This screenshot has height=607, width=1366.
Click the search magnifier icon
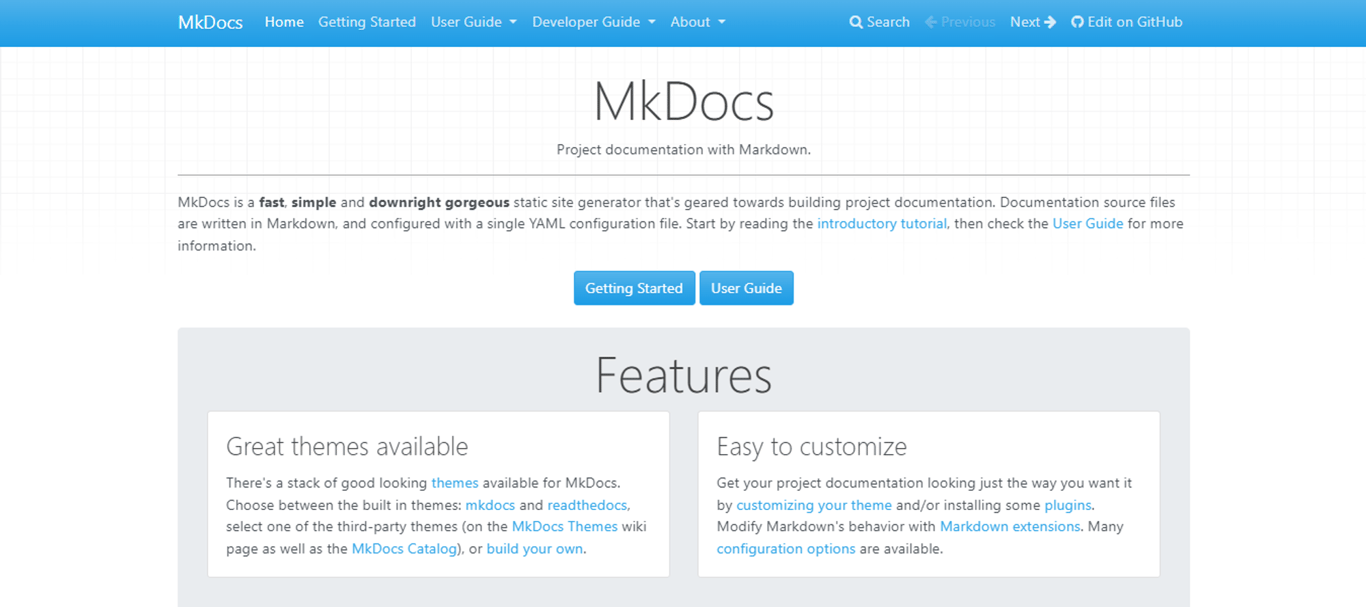(x=856, y=22)
